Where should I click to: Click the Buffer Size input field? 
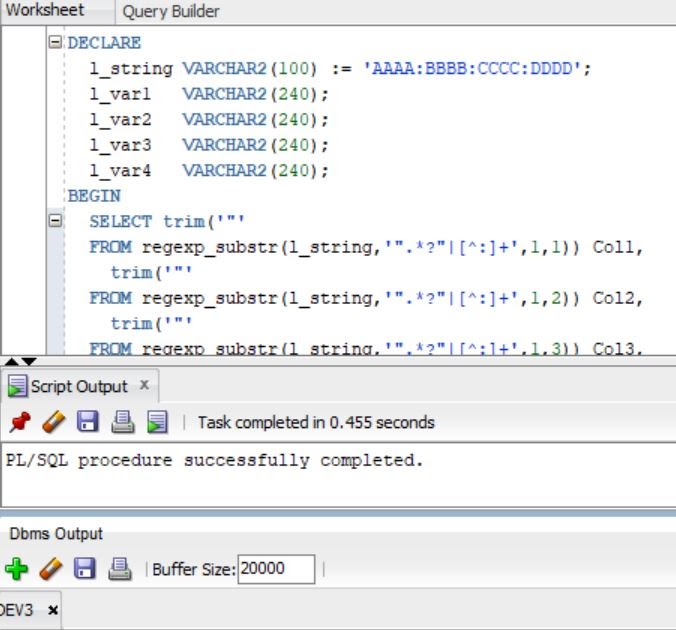[276, 569]
